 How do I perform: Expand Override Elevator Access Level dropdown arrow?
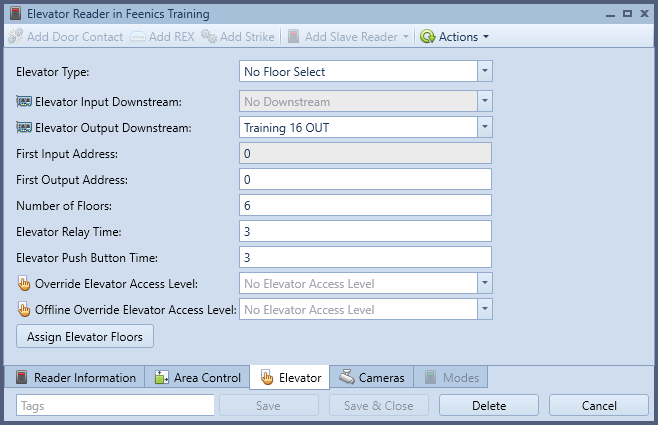tap(485, 283)
